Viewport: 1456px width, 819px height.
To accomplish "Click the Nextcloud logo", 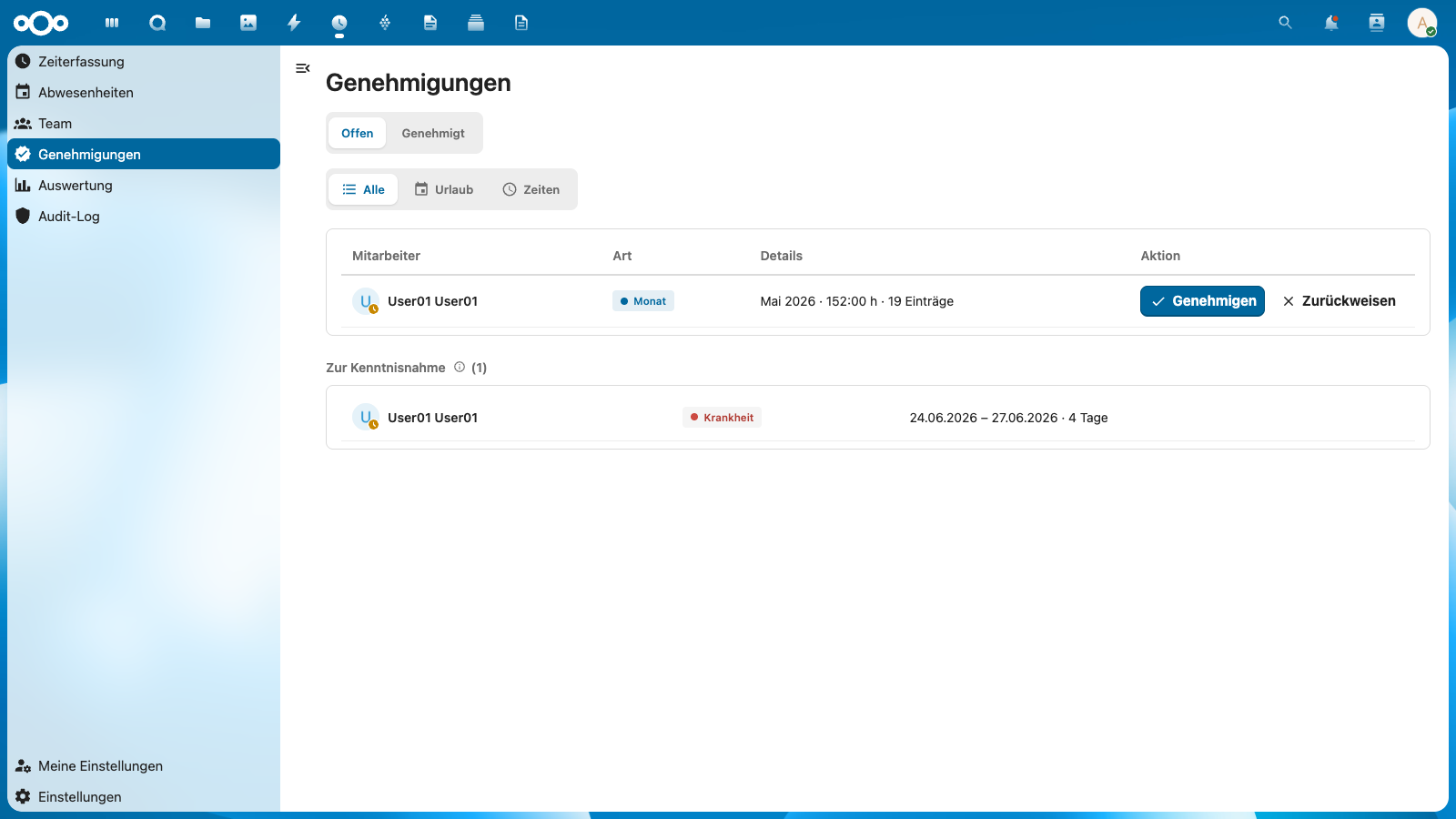I will (x=41, y=23).
